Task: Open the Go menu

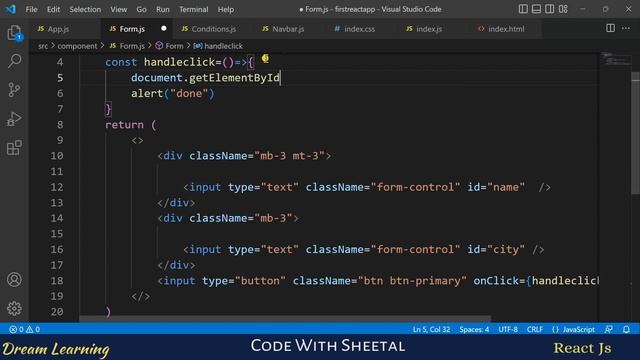Action: pyautogui.click(x=141, y=9)
